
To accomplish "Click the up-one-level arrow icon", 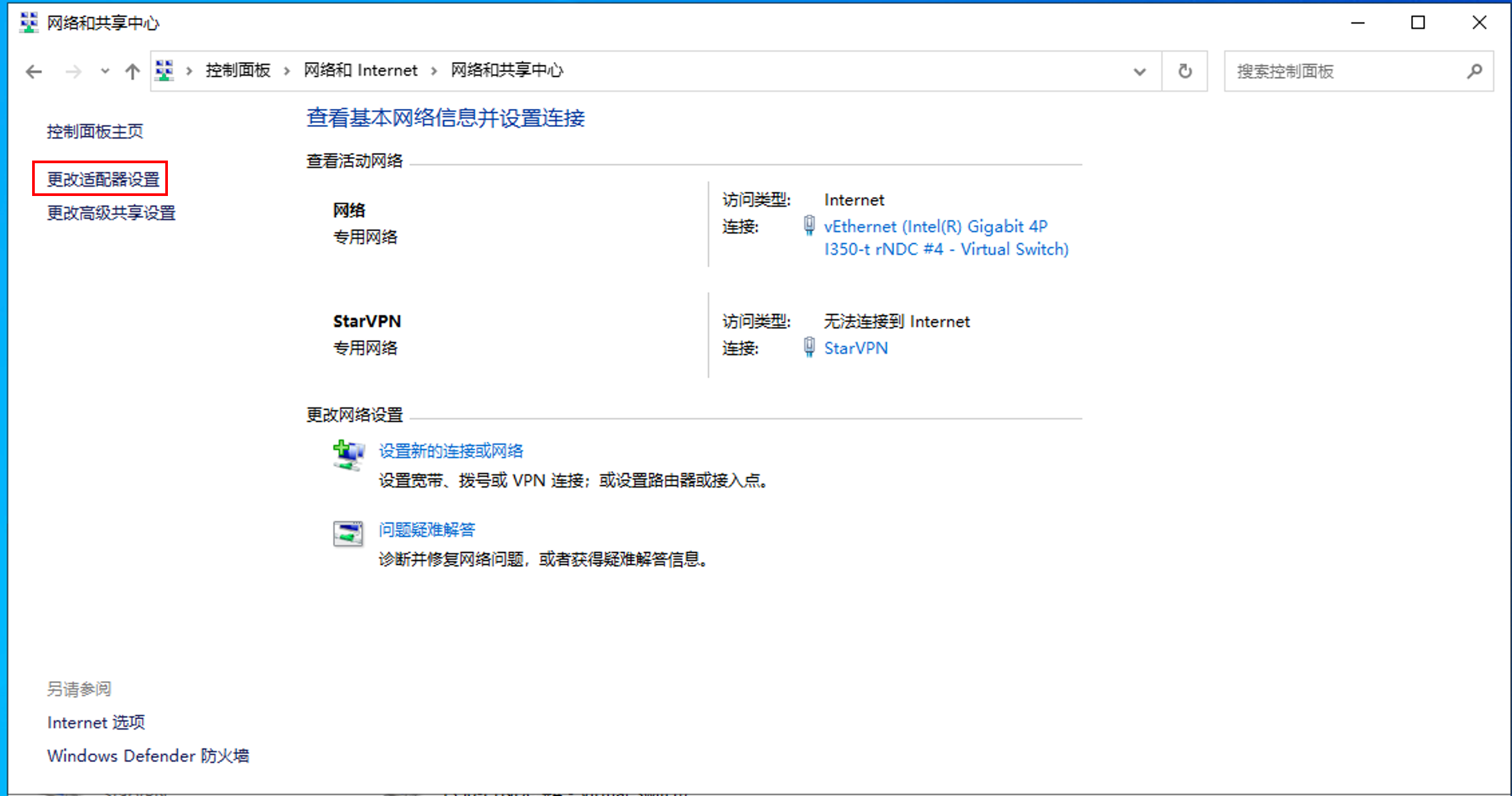I will point(132,72).
